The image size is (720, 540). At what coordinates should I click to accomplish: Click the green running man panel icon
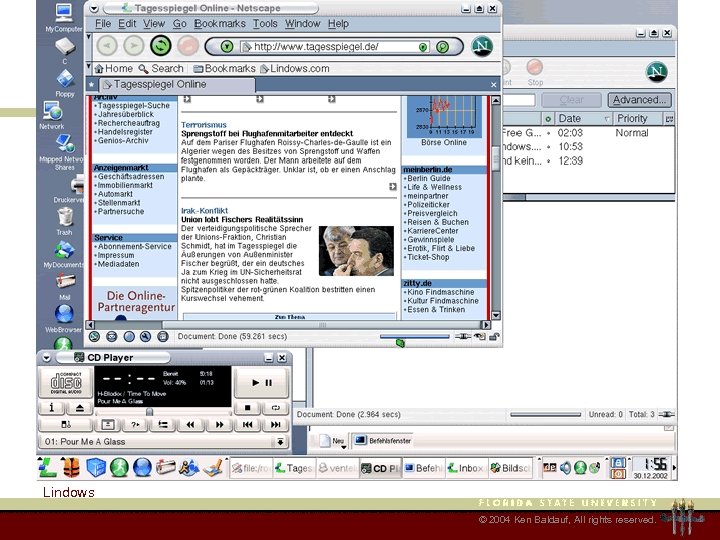coord(119,467)
